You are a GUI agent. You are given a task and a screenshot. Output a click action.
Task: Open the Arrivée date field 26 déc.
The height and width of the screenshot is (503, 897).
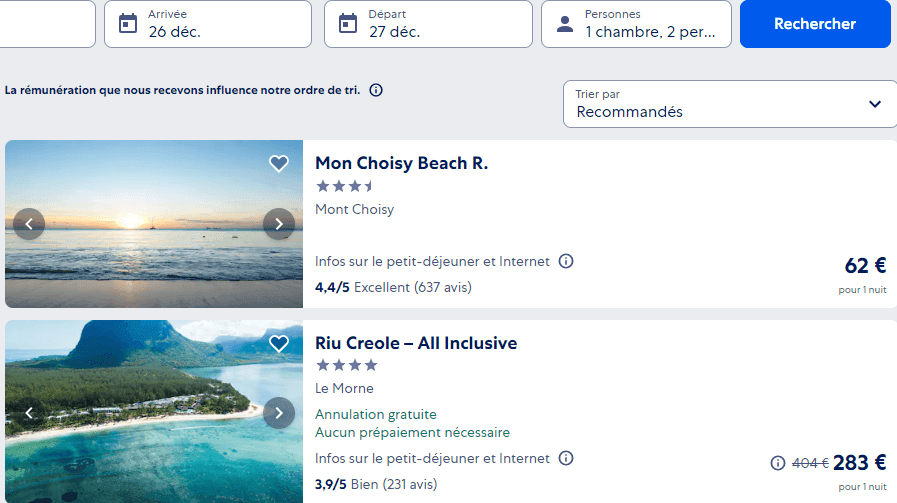click(208, 23)
